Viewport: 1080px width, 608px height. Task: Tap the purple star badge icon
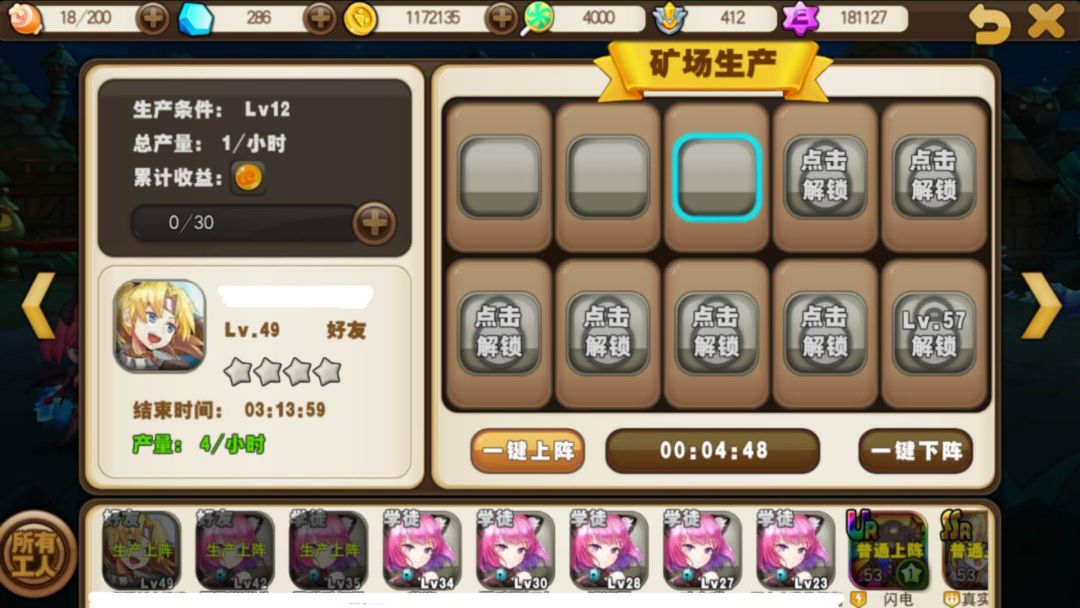(800, 18)
